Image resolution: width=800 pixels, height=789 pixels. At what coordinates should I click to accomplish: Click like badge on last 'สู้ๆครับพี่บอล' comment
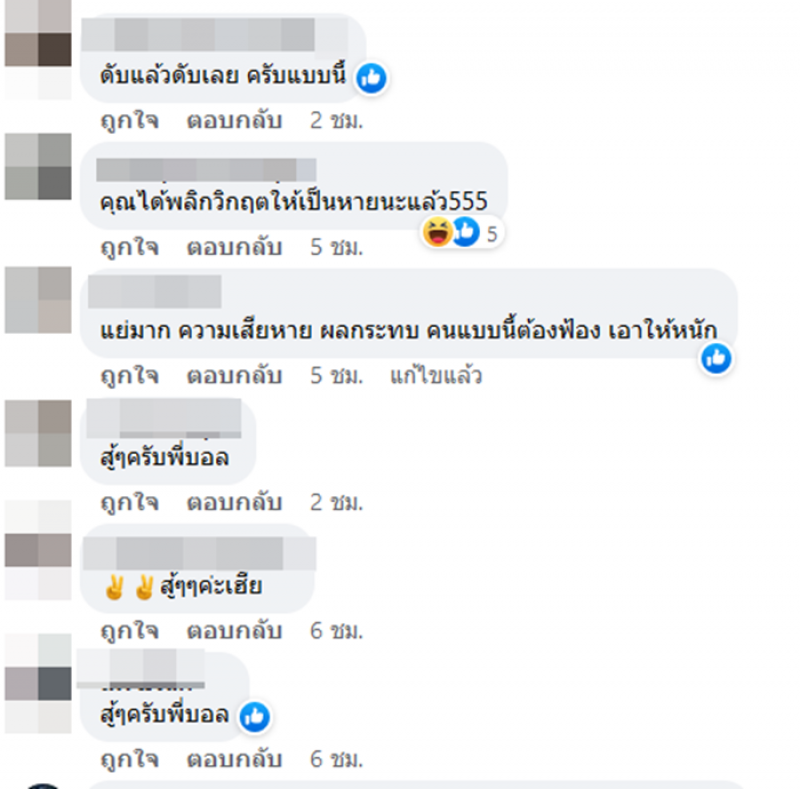(255, 717)
